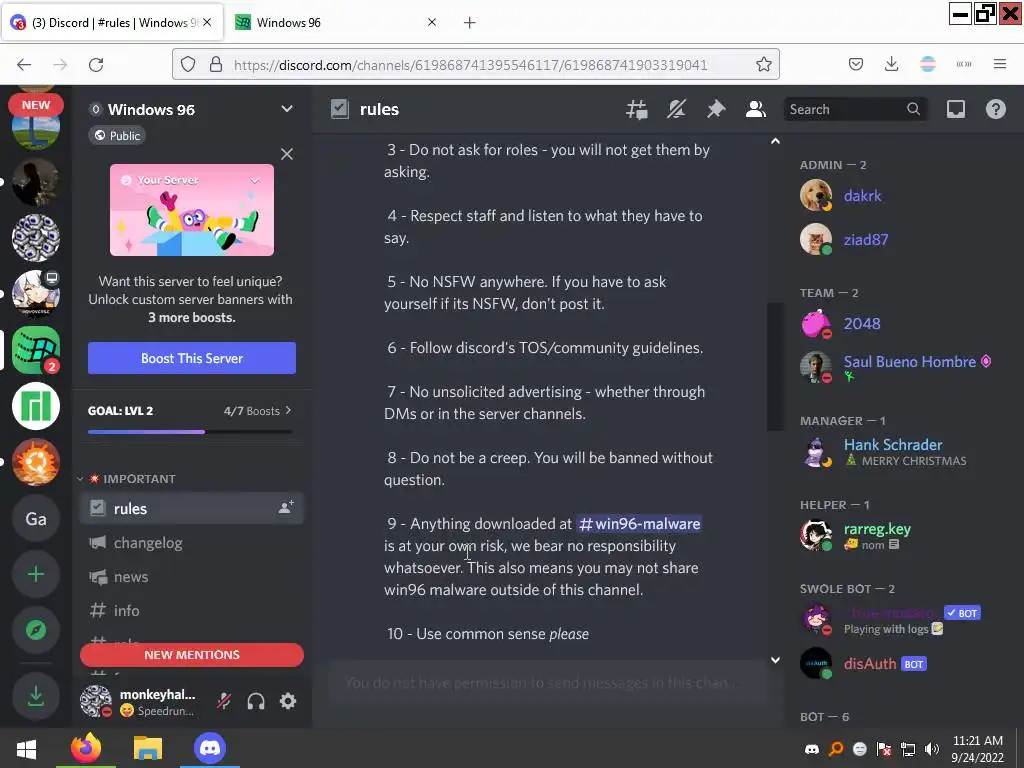Image resolution: width=1024 pixels, height=768 pixels.
Task: Open the Manjaro green server icon
Action: [36, 406]
